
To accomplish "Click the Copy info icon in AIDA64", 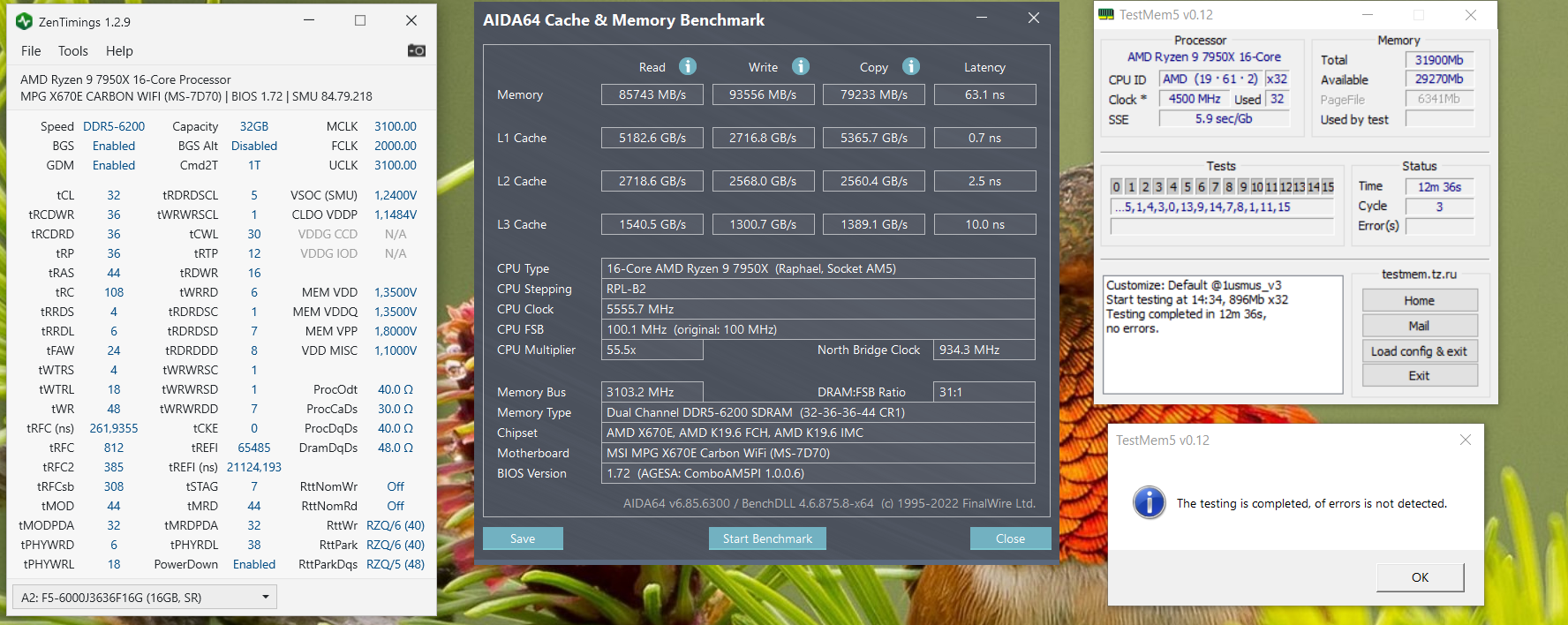I will (911, 66).
